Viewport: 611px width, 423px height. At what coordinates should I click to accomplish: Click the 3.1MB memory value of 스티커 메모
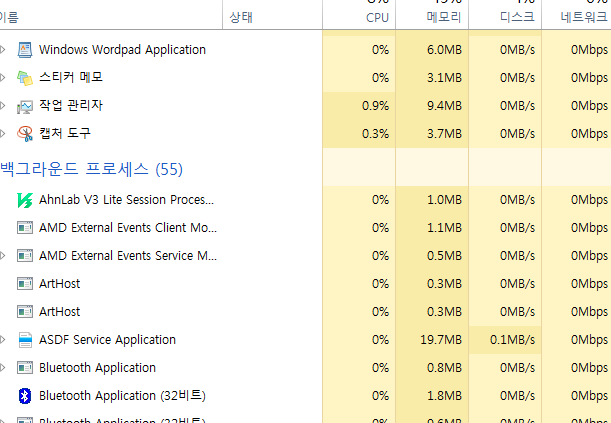444,78
